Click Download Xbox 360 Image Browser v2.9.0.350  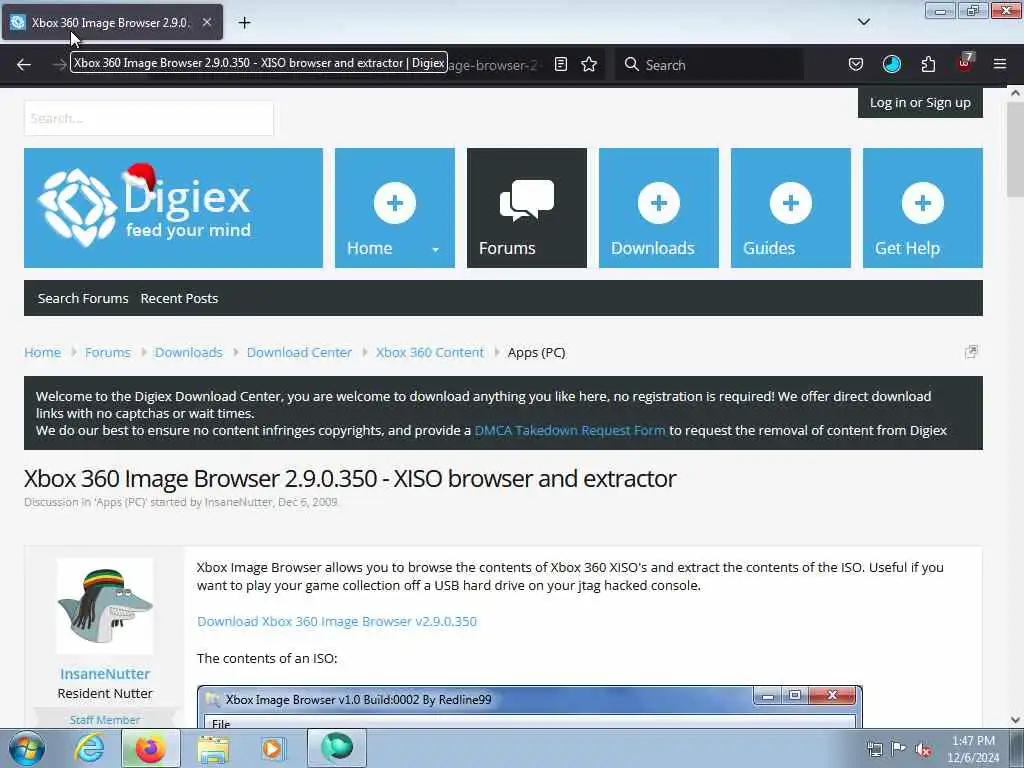(337, 621)
